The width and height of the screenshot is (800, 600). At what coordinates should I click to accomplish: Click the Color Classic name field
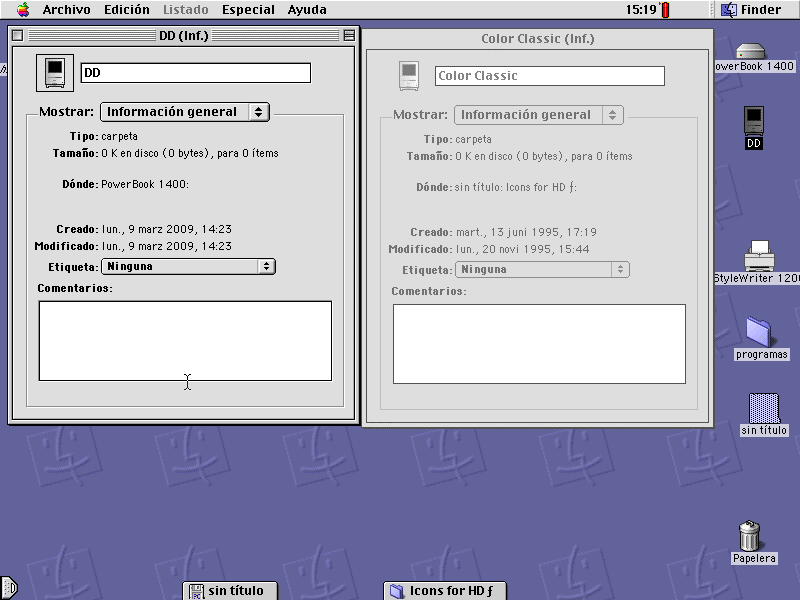coord(549,76)
